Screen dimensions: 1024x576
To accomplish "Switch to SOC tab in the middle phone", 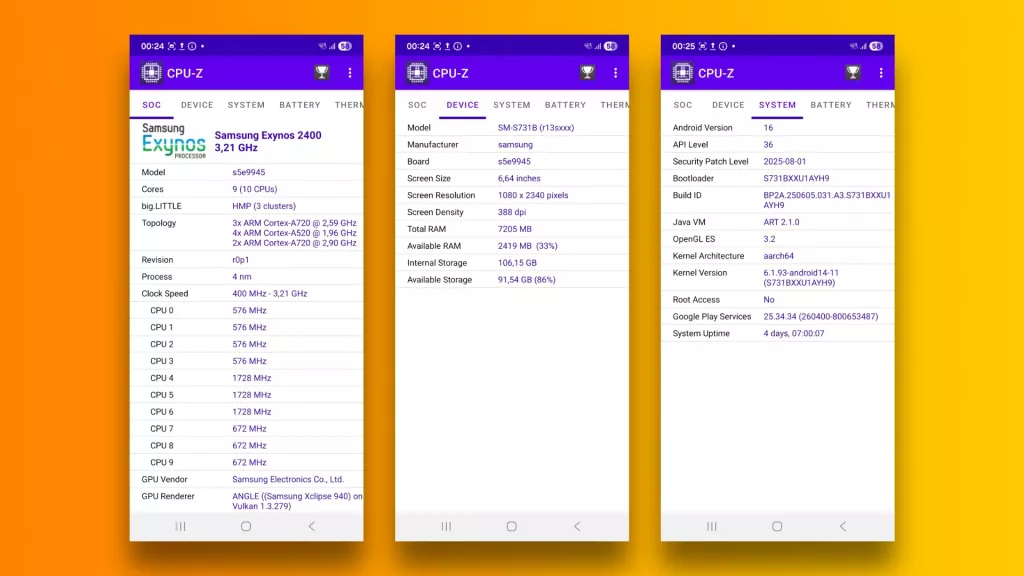I will tap(417, 105).
